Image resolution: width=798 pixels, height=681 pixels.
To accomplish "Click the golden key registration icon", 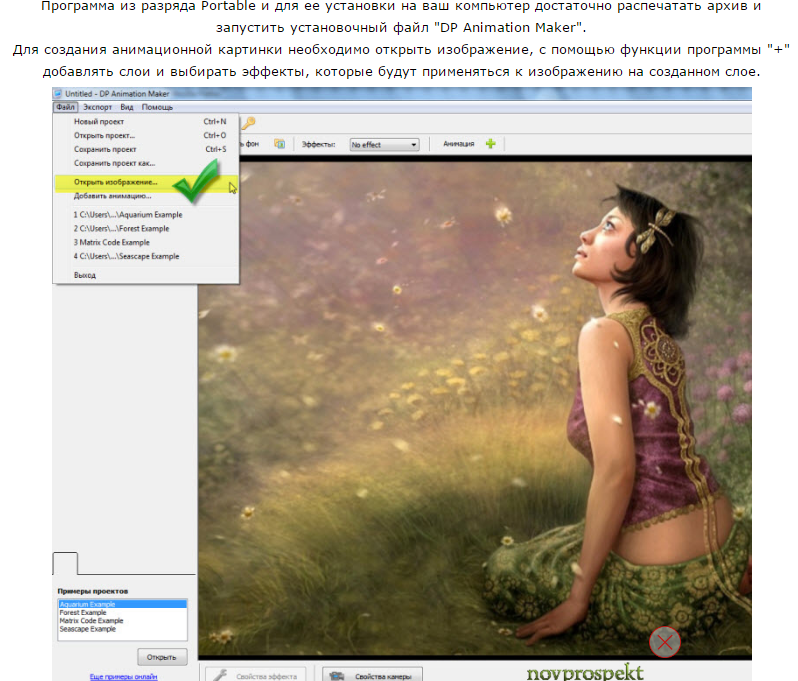I will (x=248, y=123).
